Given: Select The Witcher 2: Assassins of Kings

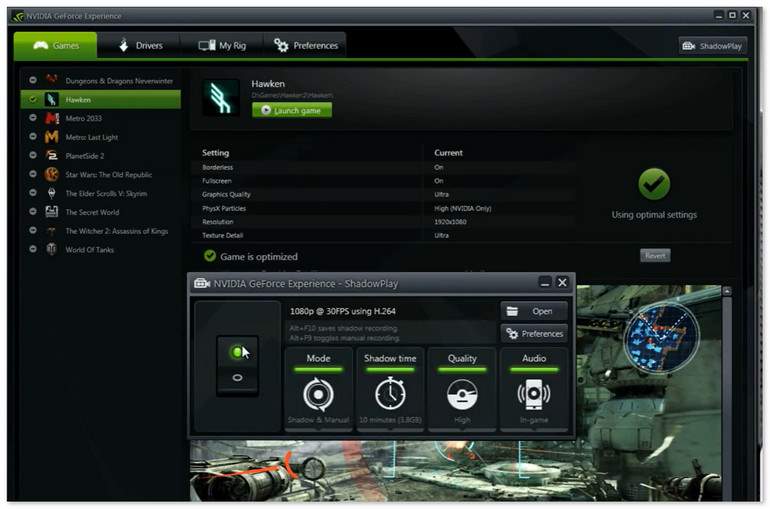Looking at the screenshot, I should pyautogui.click(x=101, y=231).
